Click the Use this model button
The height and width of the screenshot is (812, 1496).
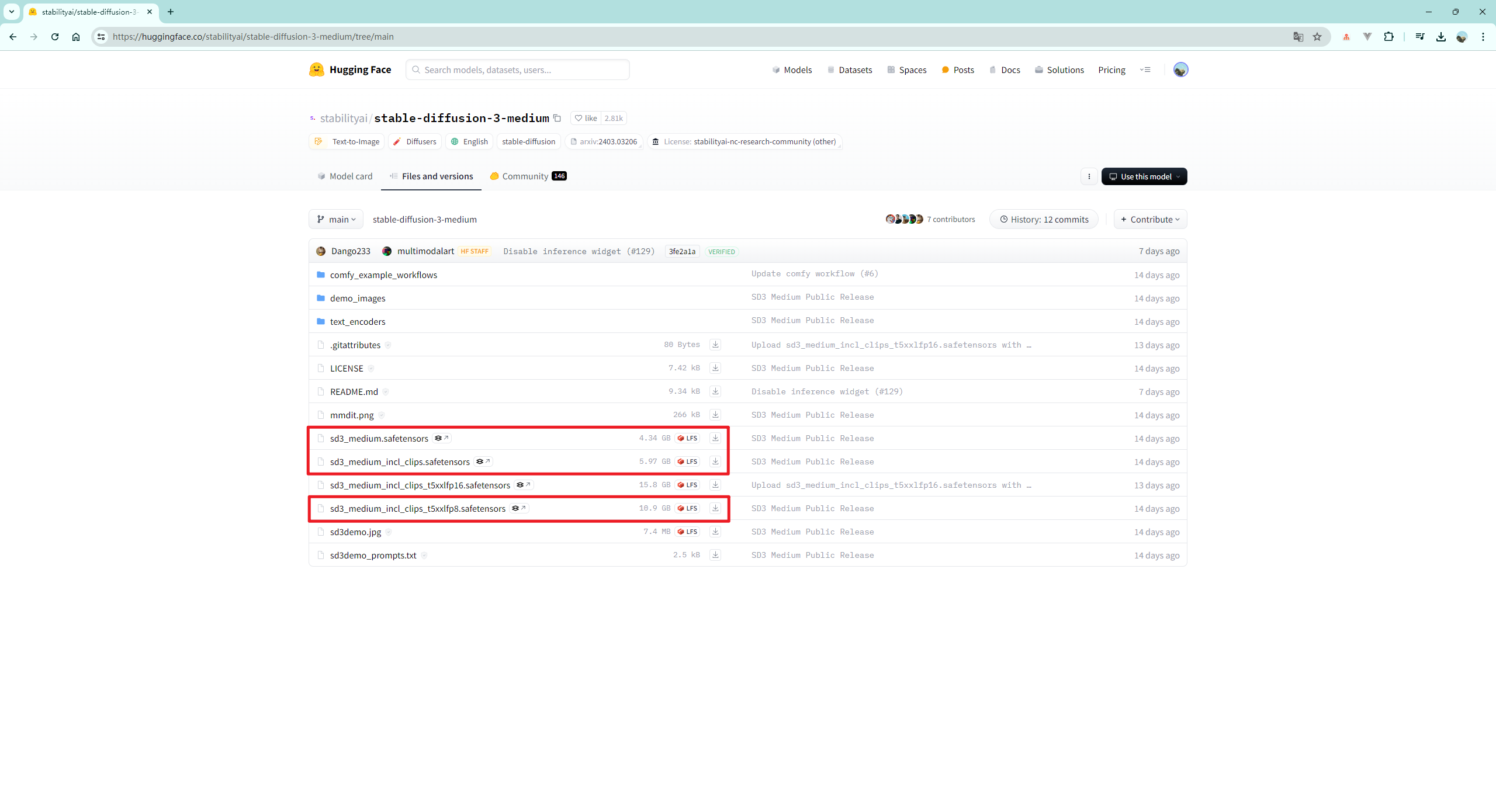click(1143, 176)
